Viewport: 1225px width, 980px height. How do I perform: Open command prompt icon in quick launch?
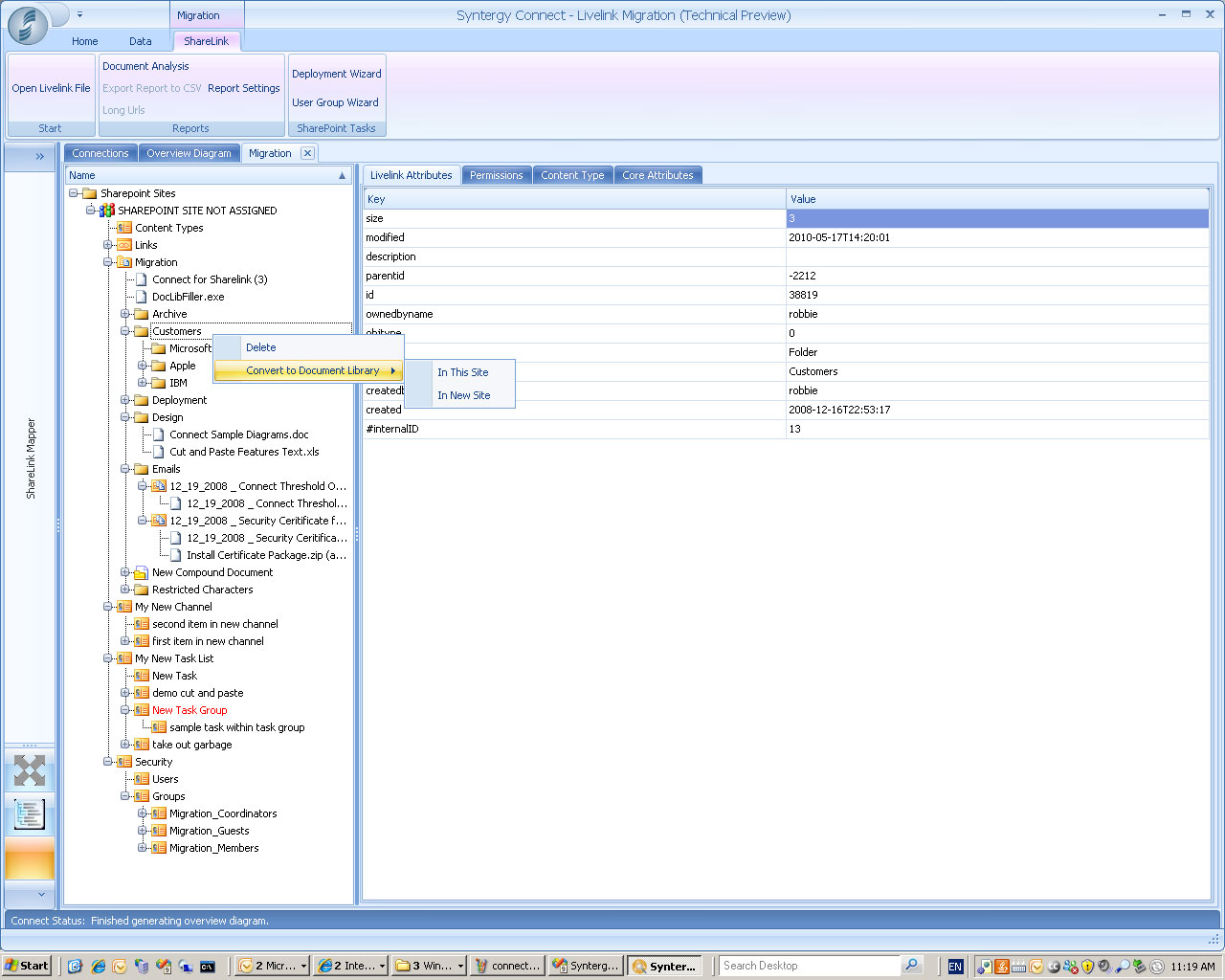[208, 966]
